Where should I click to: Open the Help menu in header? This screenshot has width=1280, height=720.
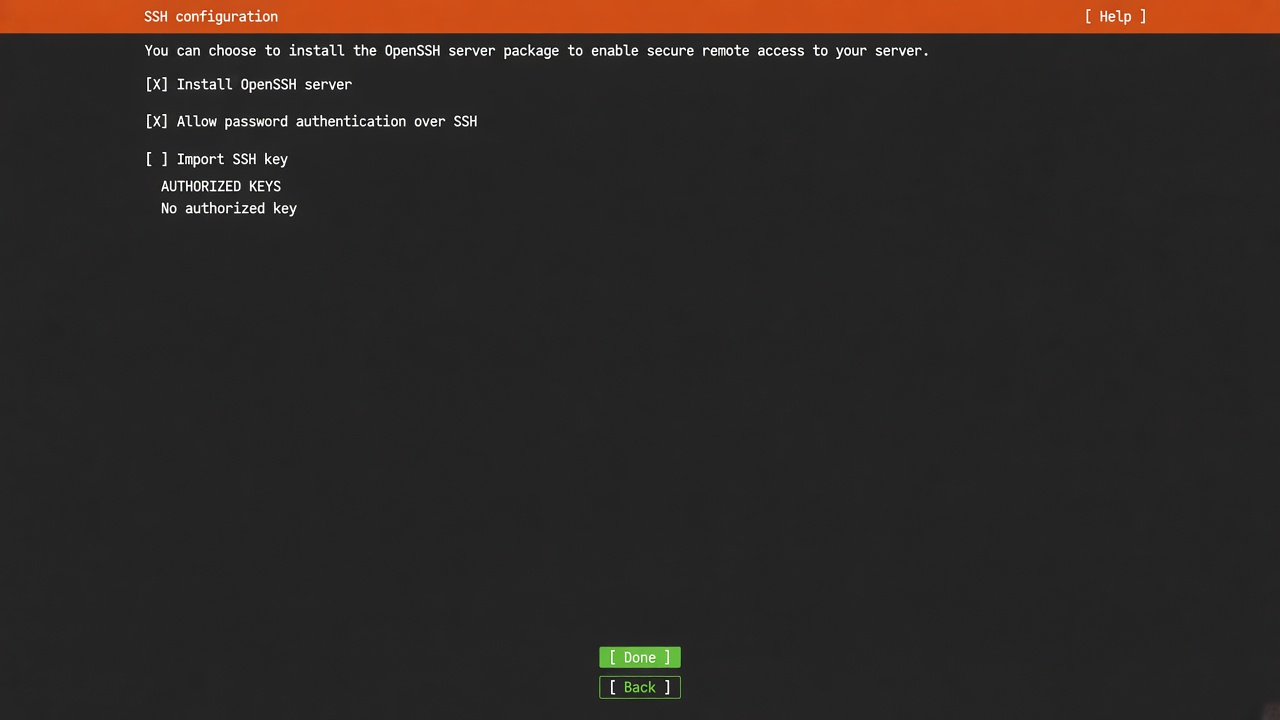click(1115, 16)
